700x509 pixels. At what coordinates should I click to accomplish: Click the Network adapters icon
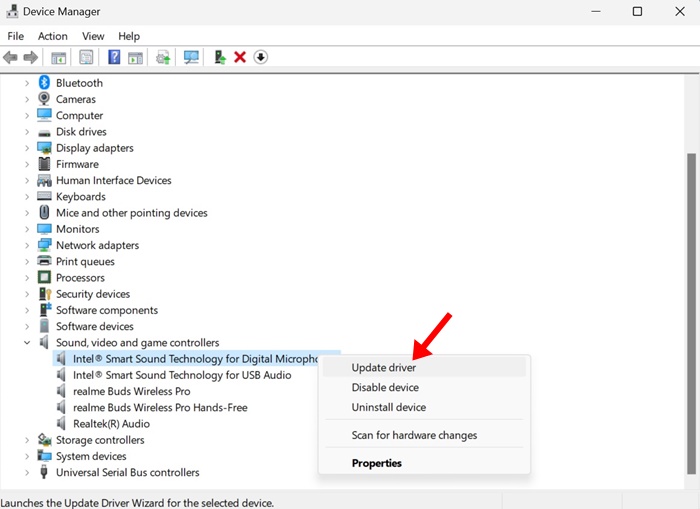(44, 245)
